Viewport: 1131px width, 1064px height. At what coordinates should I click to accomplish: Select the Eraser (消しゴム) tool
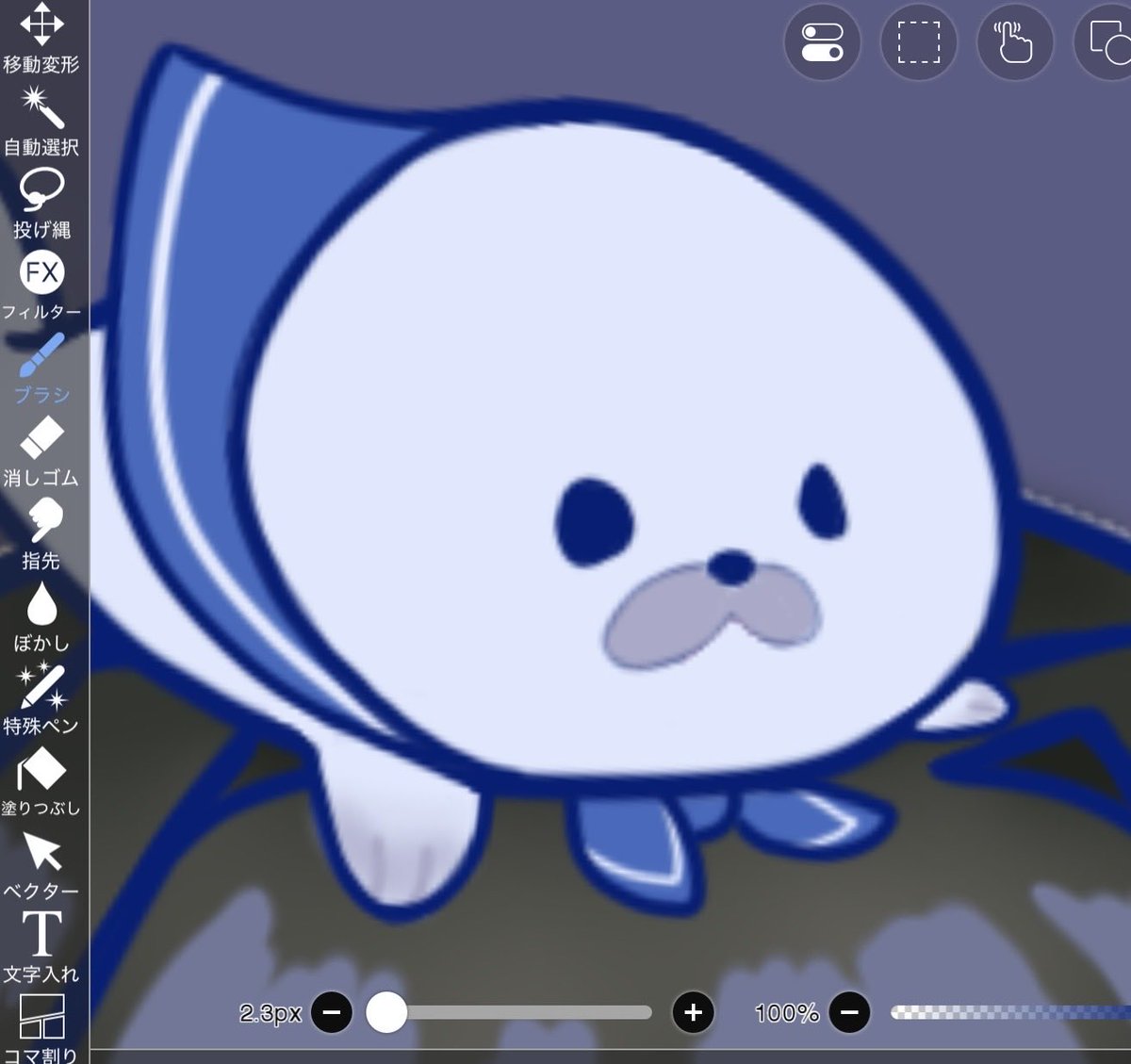coord(41,451)
